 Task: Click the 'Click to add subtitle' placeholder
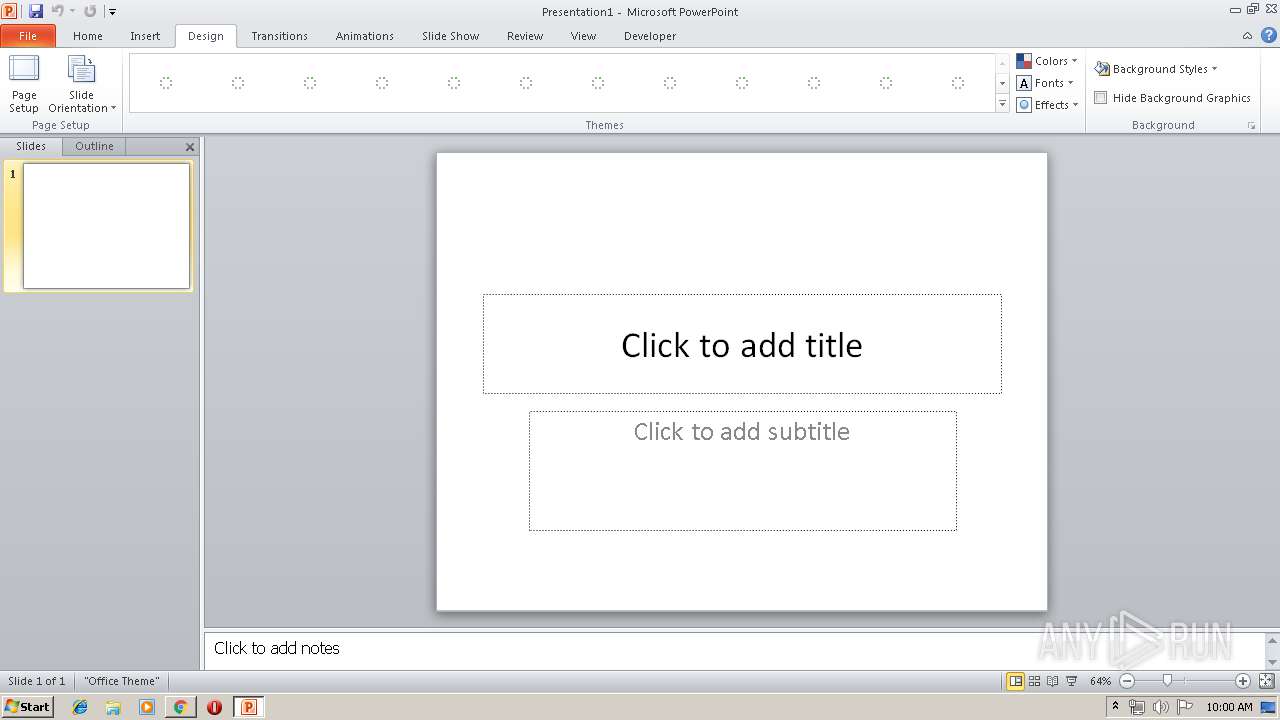pos(742,470)
